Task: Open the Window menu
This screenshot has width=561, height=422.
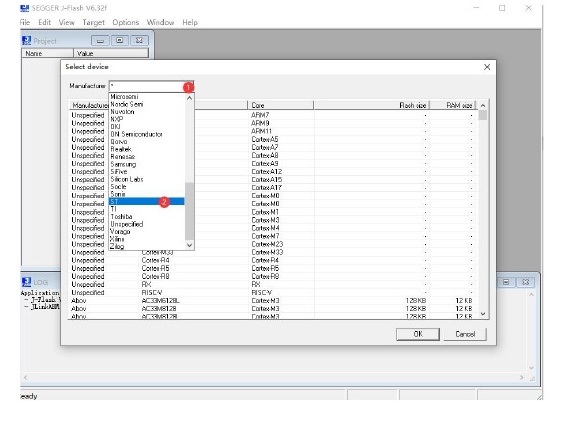Action: click(x=160, y=22)
